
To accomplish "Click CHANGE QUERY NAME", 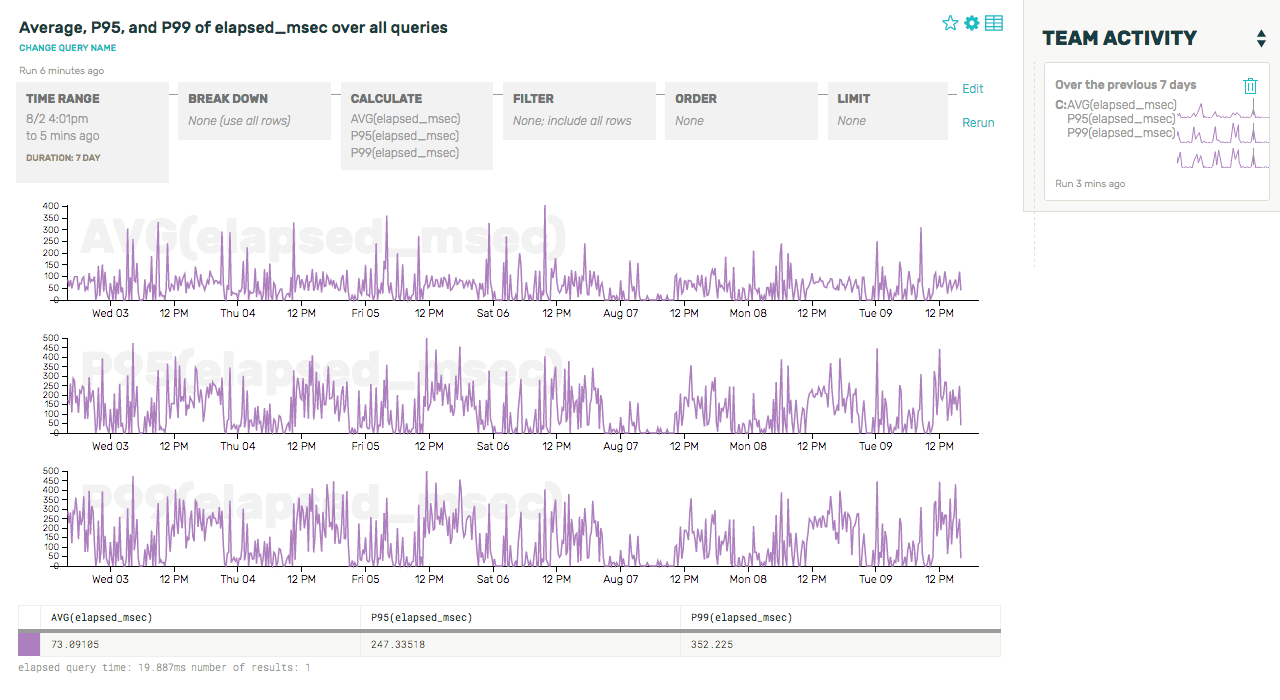I will (x=67, y=47).
